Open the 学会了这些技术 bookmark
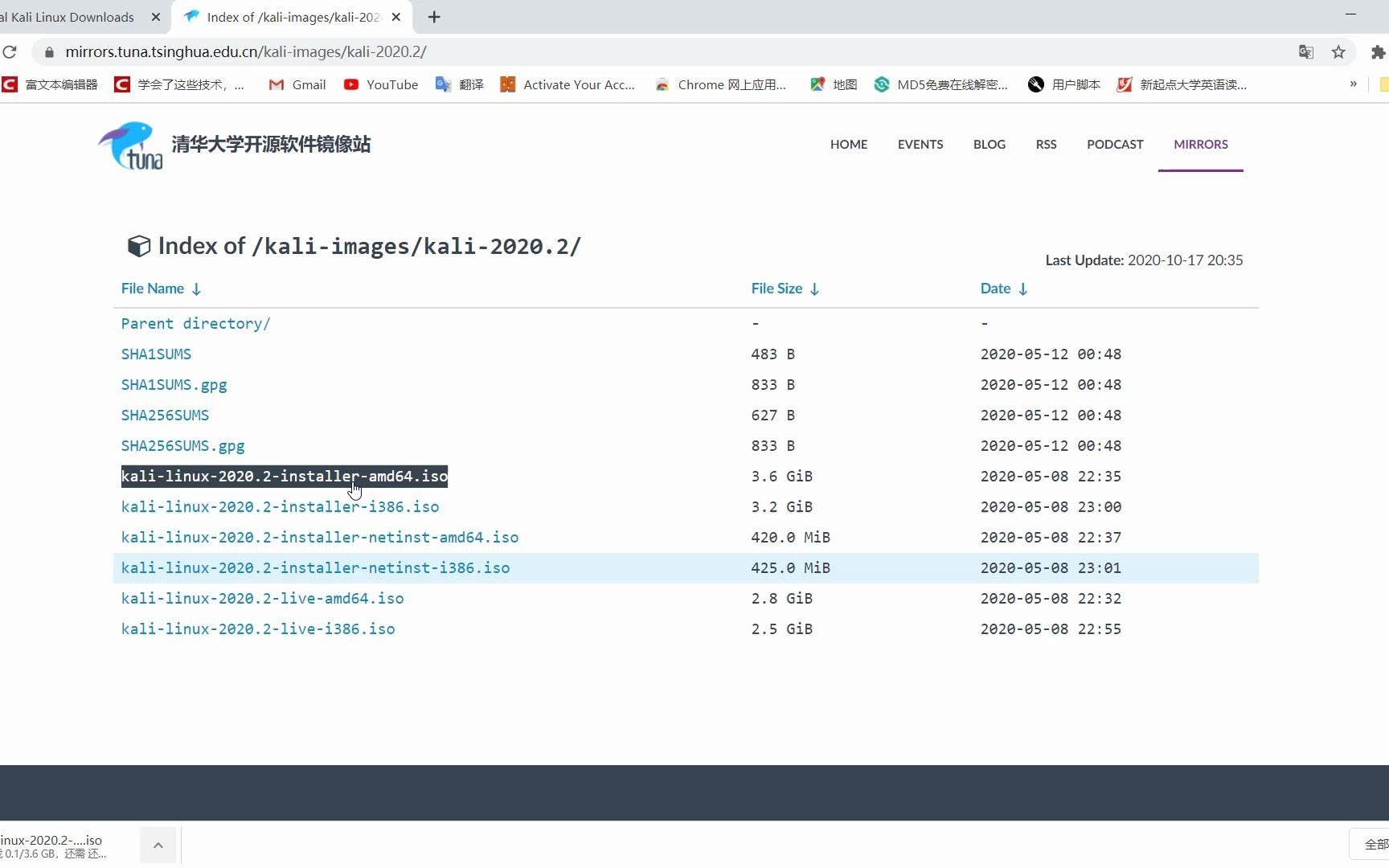Screen dimensions: 1389x868 [180, 84]
